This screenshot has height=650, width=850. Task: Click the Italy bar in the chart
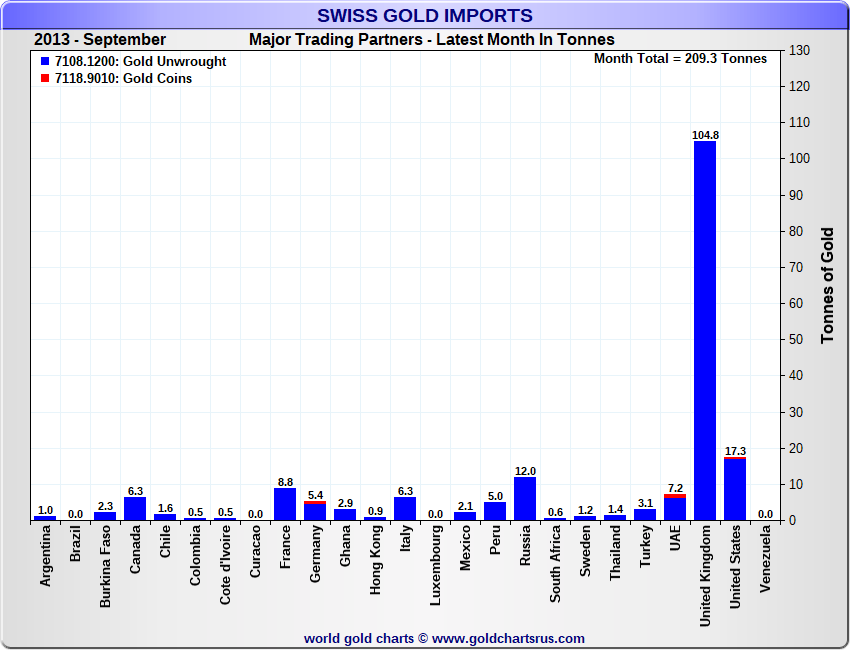tap(405, 509)
